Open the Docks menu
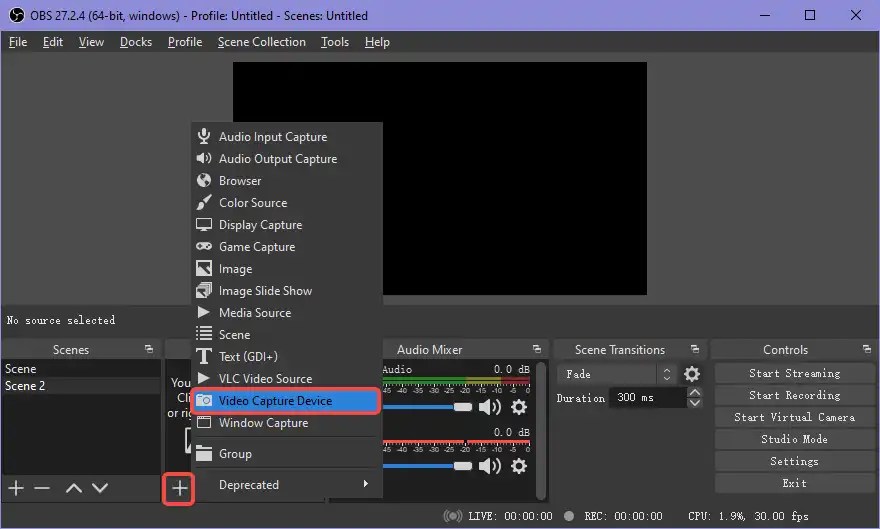The height and width of the screenshot is (529, 880). click(x=136, y=42)
